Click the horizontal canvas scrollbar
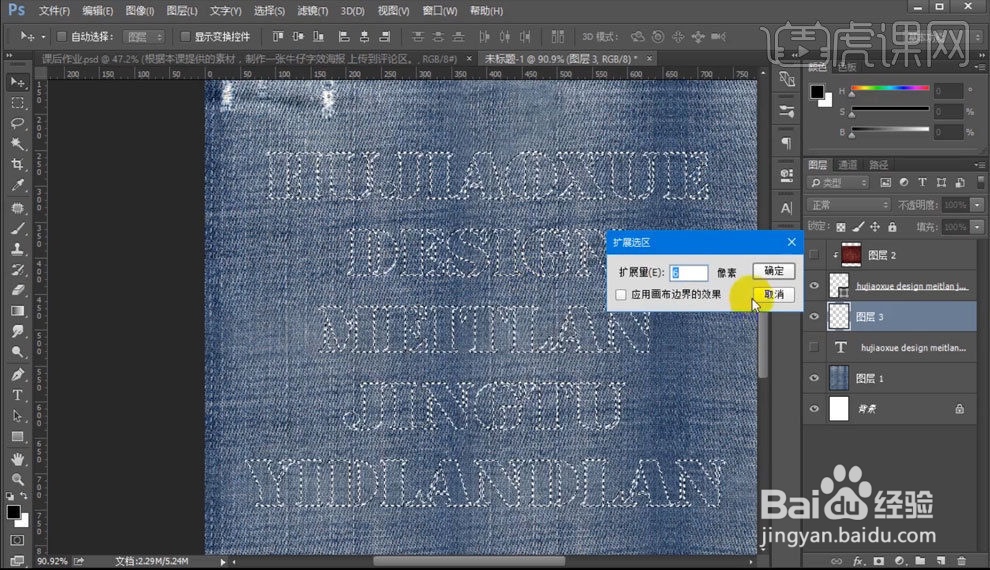This screenshot has height=570, width=990. click(469, 561)
